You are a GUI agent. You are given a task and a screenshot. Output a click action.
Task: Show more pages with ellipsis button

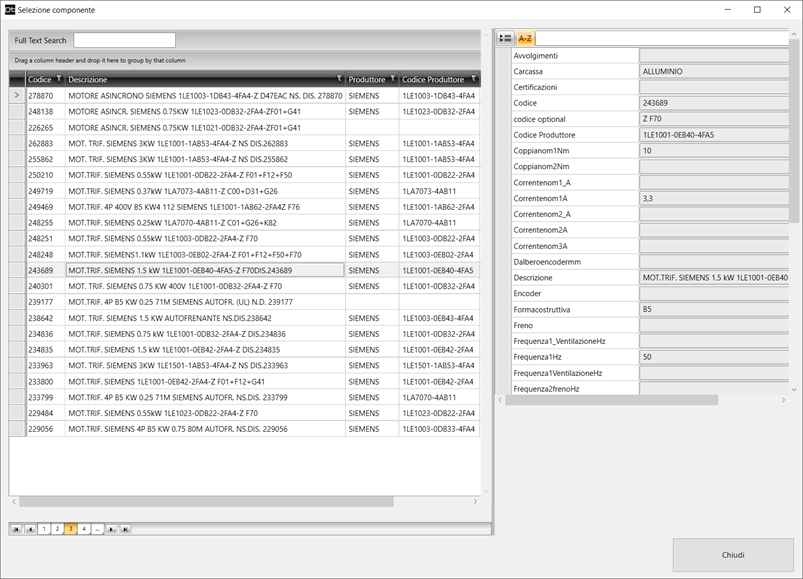(97, 529)
